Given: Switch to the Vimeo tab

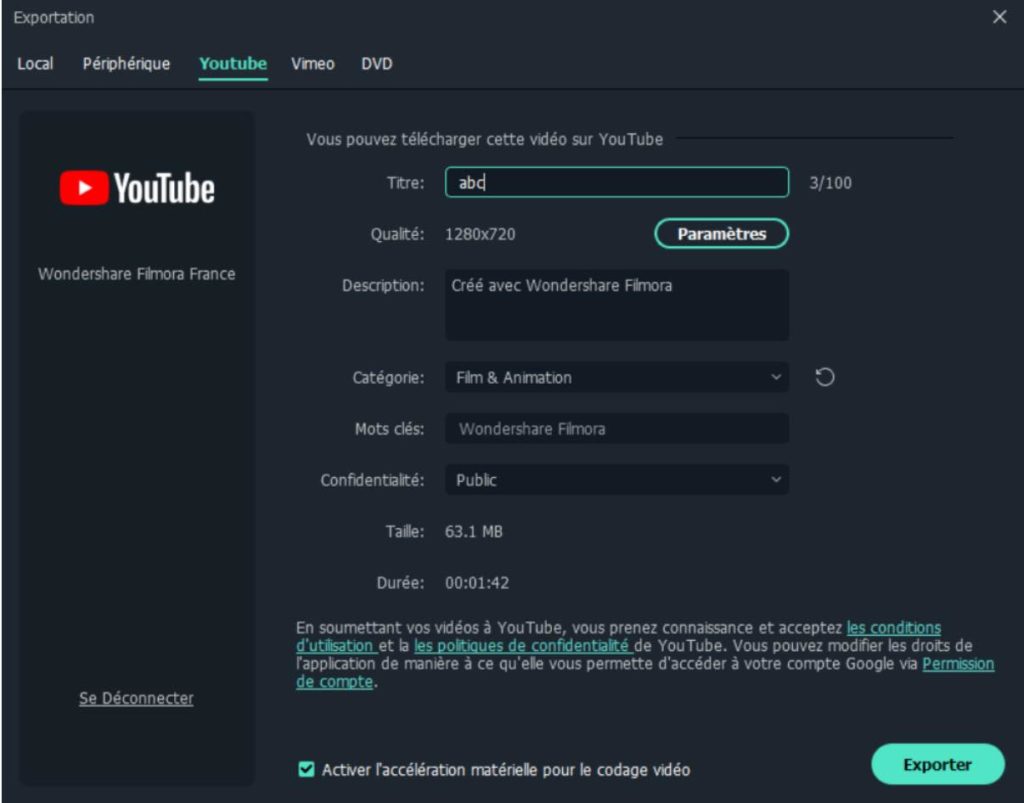Looking at the screenshot, I should pos(312,64).
